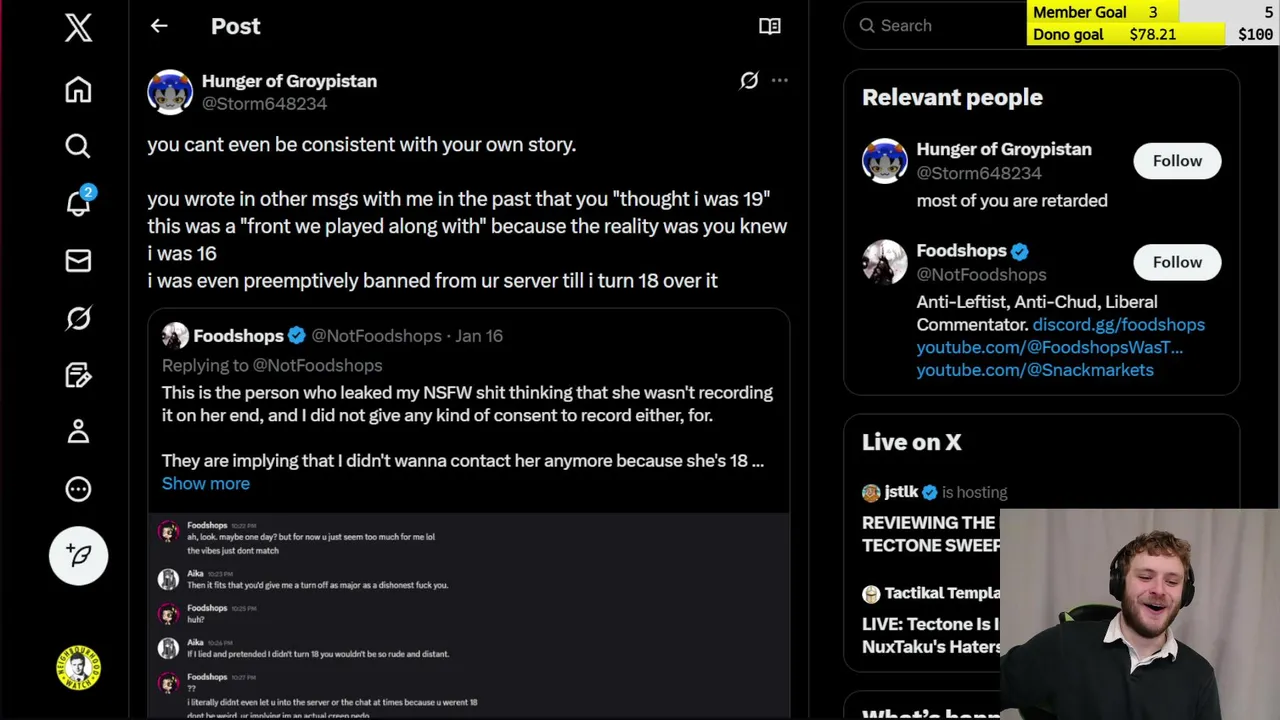Open Reader view book icon
This screenshot has height=720, width=1280.
[x=770, y=26]
